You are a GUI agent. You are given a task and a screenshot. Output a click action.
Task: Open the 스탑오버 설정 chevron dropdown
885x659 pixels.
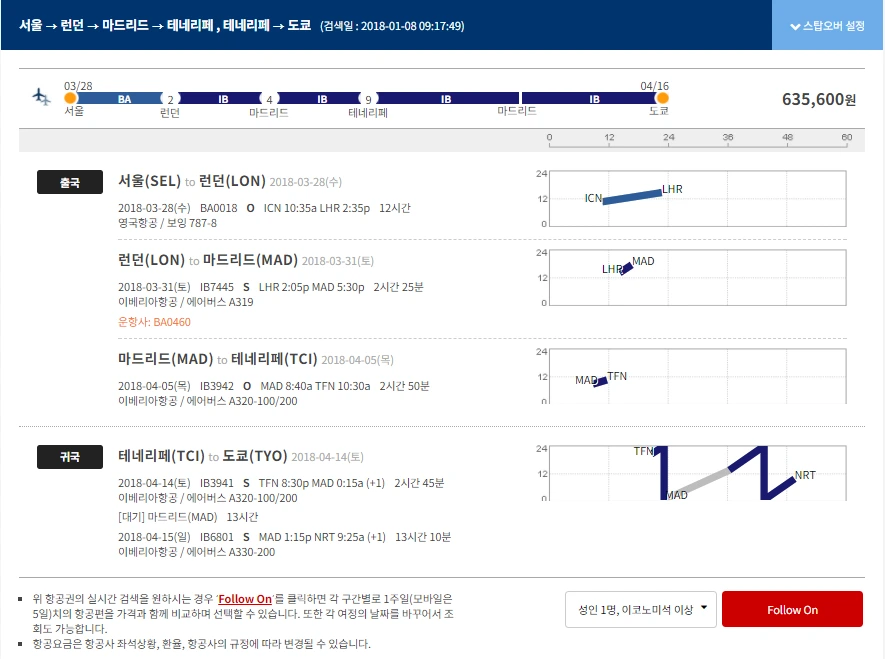(795, 25)
